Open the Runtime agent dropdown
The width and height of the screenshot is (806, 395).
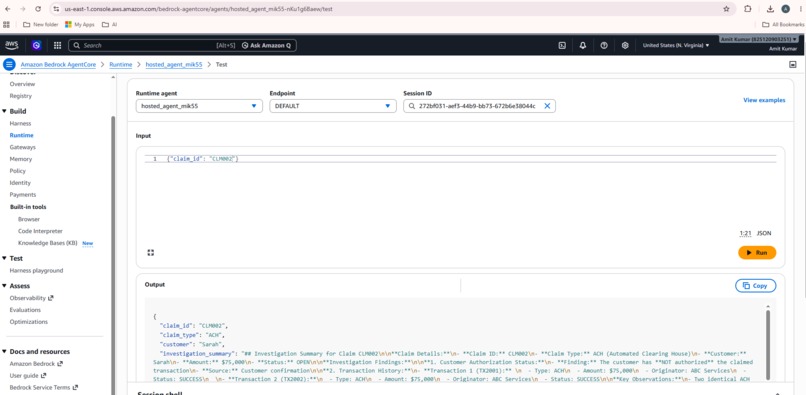199,106
